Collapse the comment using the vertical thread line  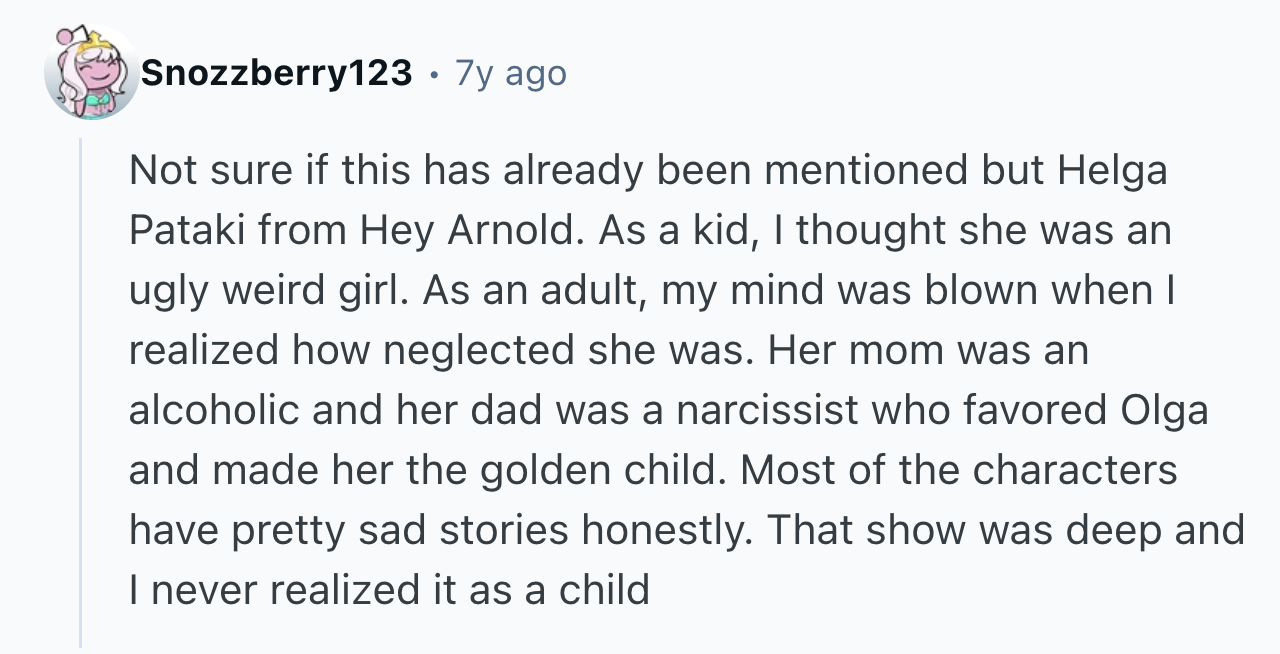(x=81, y=393)
